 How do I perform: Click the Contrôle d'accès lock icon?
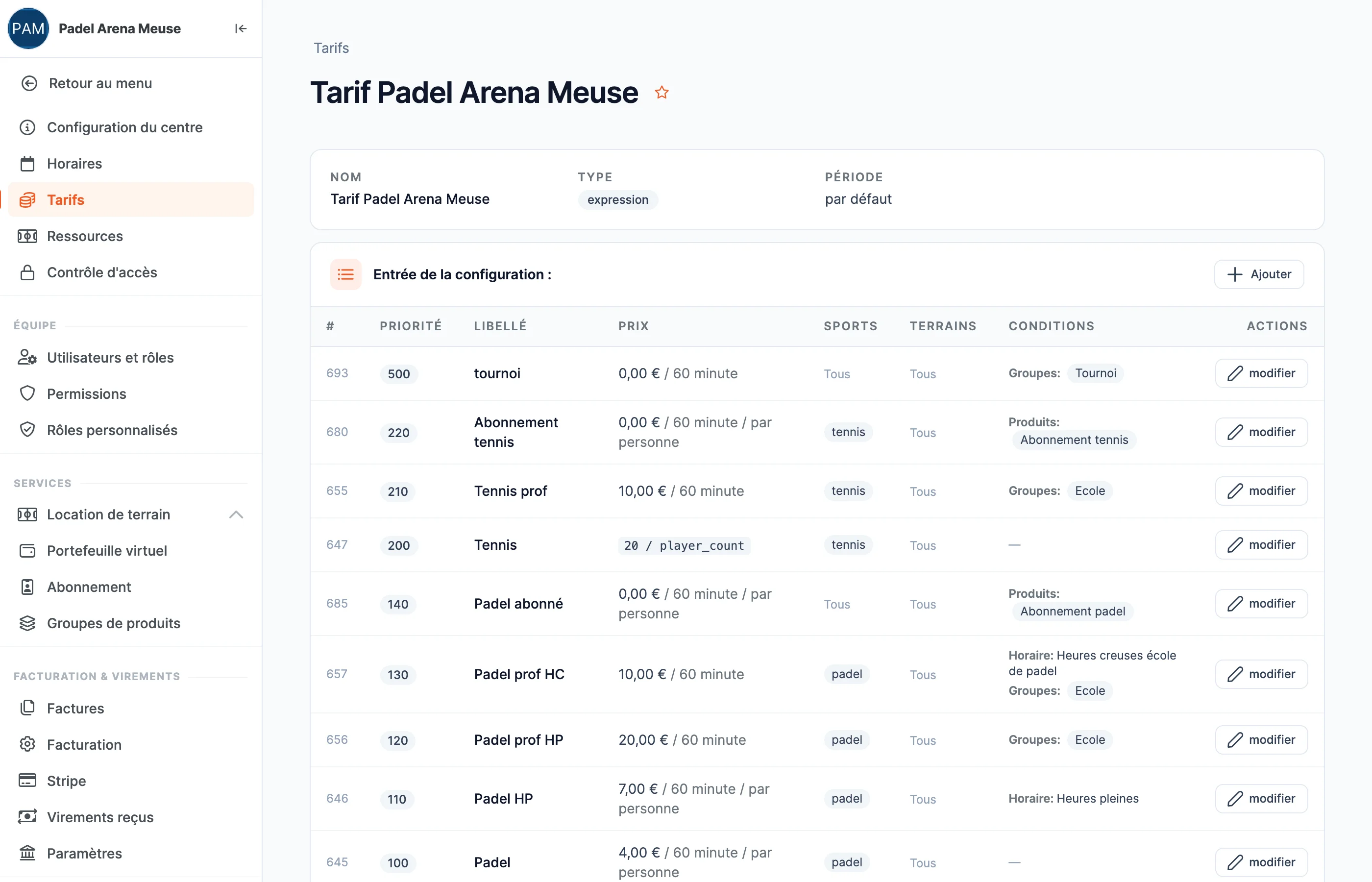27,272
